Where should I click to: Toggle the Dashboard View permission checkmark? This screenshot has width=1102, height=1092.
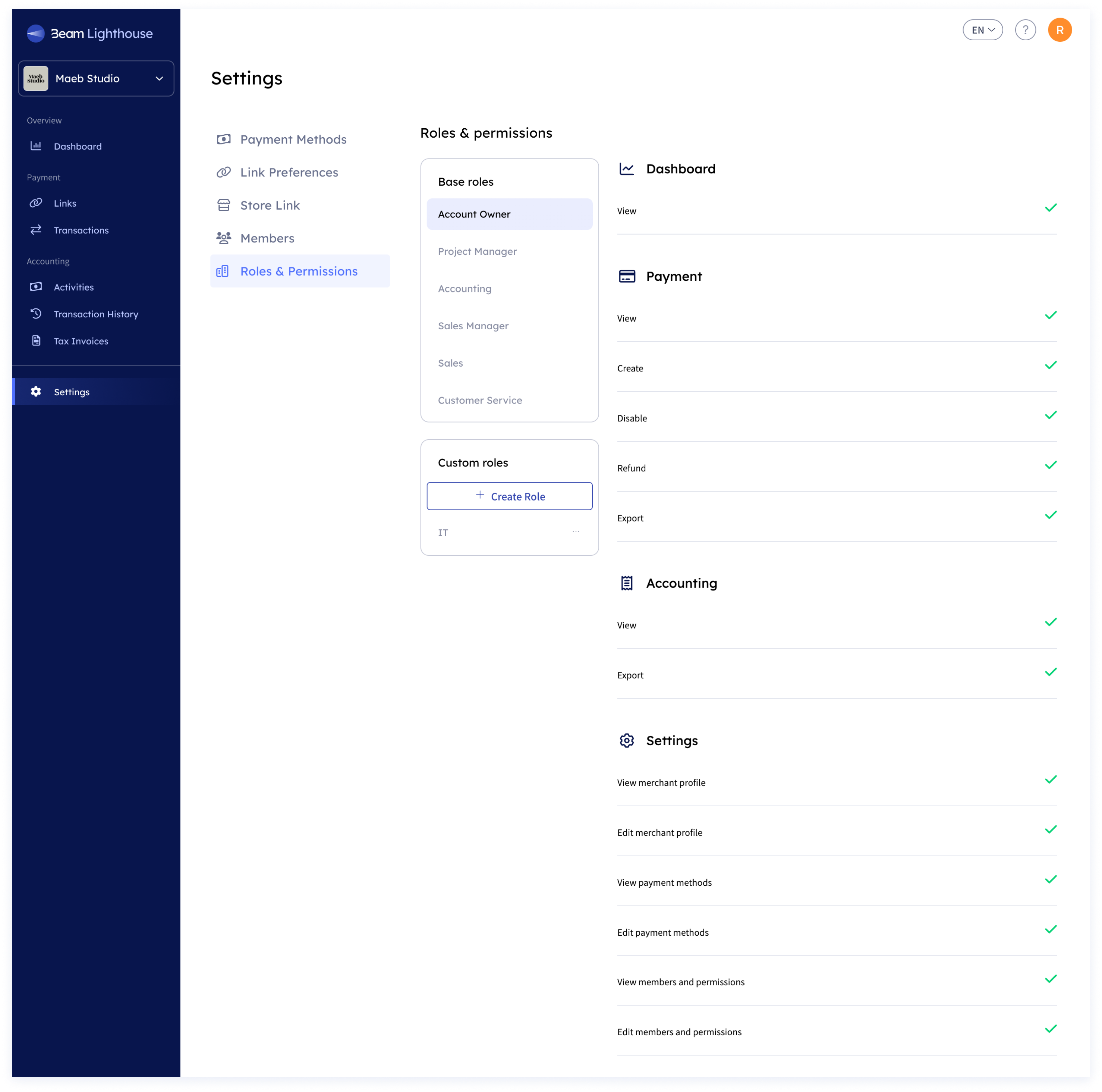click(1051, 208)
